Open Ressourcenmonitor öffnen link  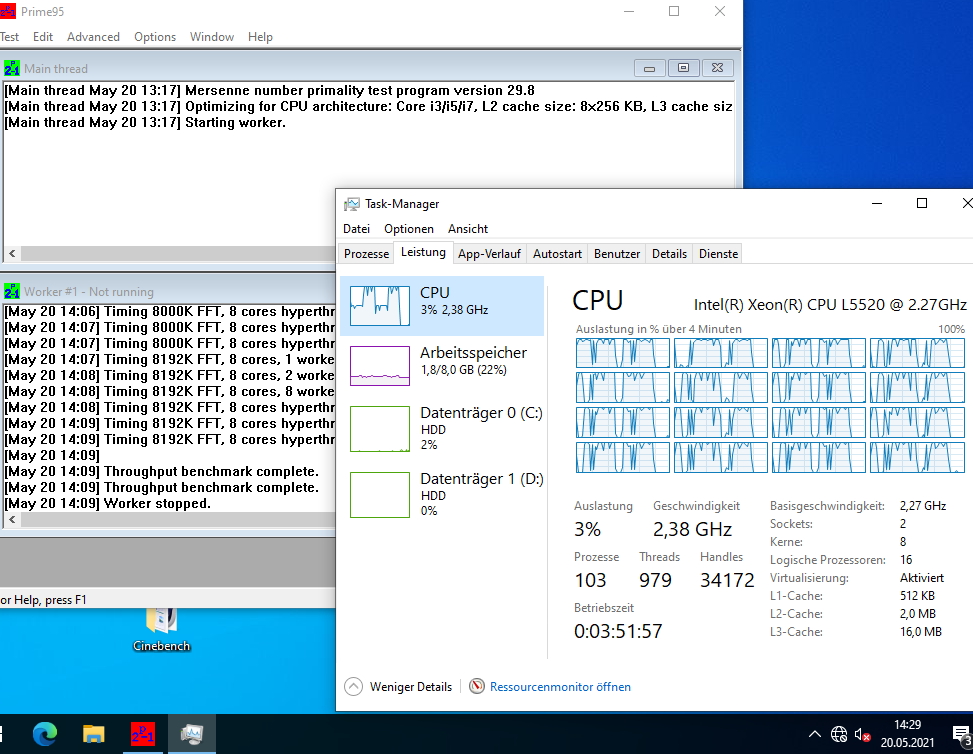coord(560,686)
